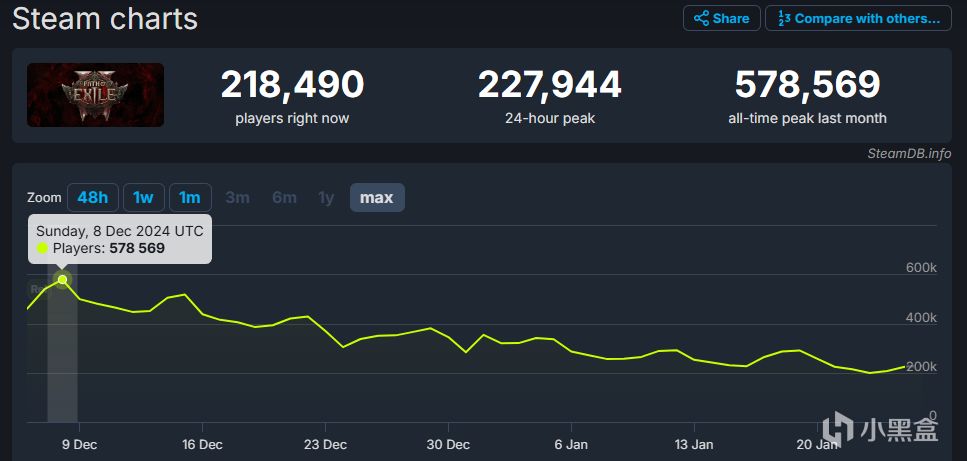
Task: Click the Zoom label
Action: pos(44,198)
